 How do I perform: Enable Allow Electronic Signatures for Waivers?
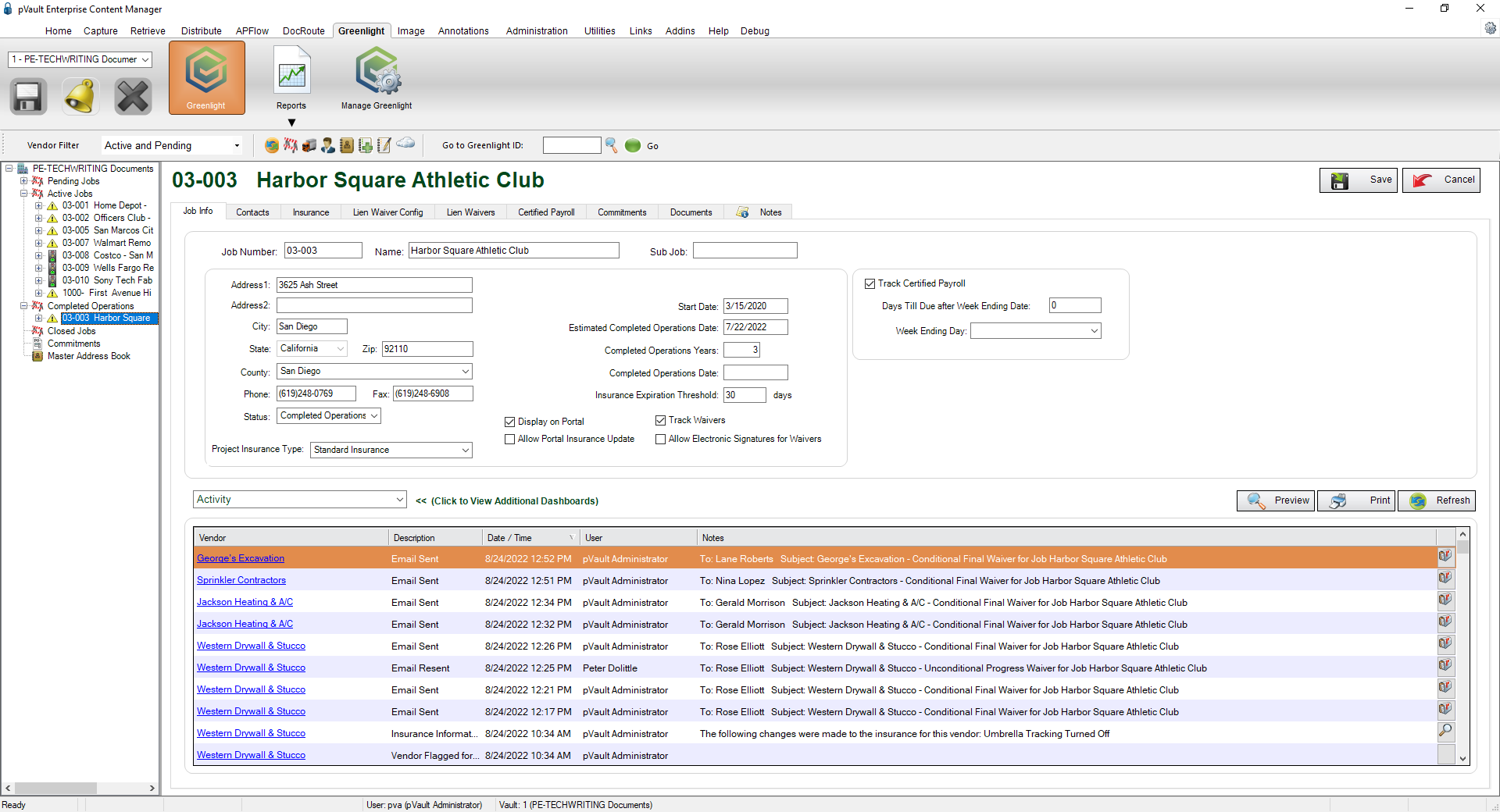(660, 440)
